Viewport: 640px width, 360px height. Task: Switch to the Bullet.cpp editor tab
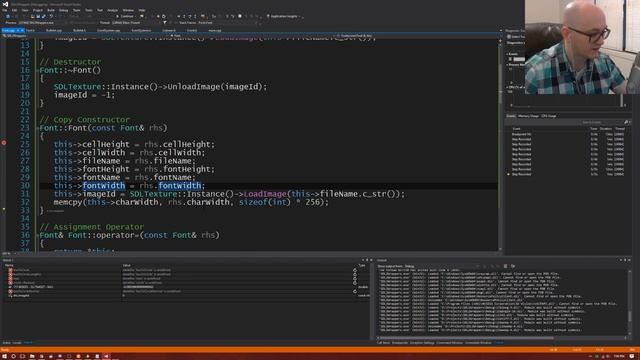(54, 31)
